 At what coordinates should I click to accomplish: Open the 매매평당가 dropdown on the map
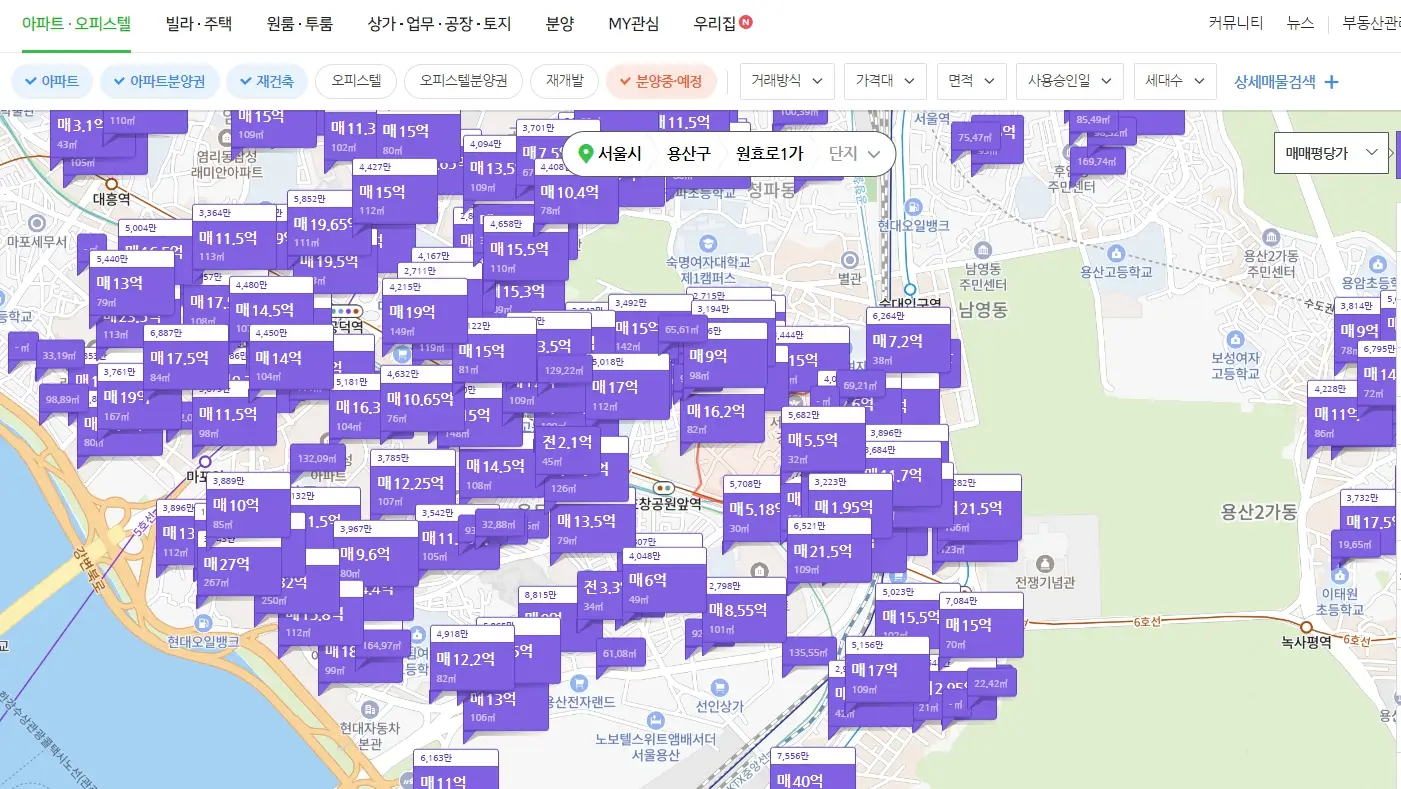coord(1330,152)
